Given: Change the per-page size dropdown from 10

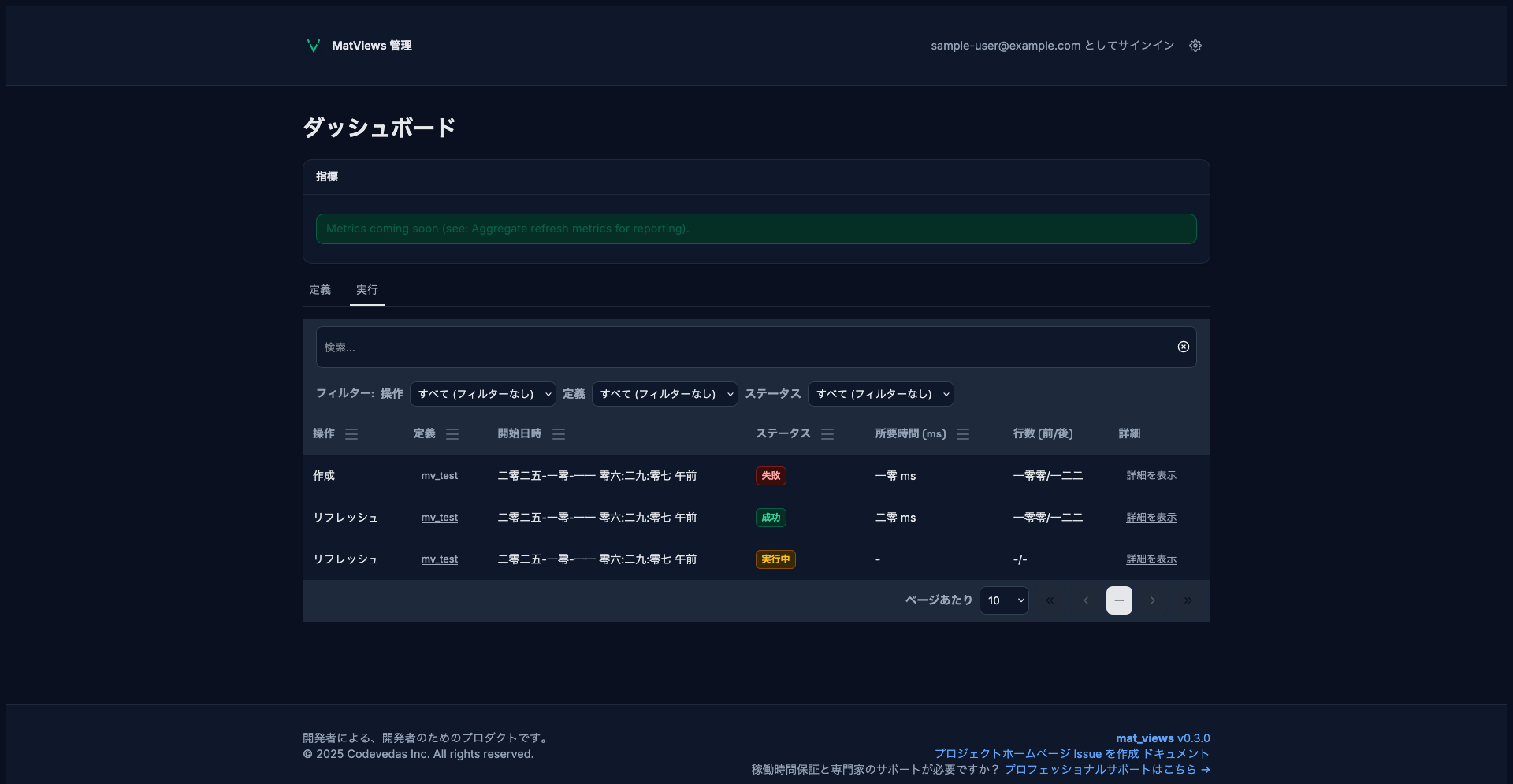Looking at the screenshot, I should pos(1003,600).
